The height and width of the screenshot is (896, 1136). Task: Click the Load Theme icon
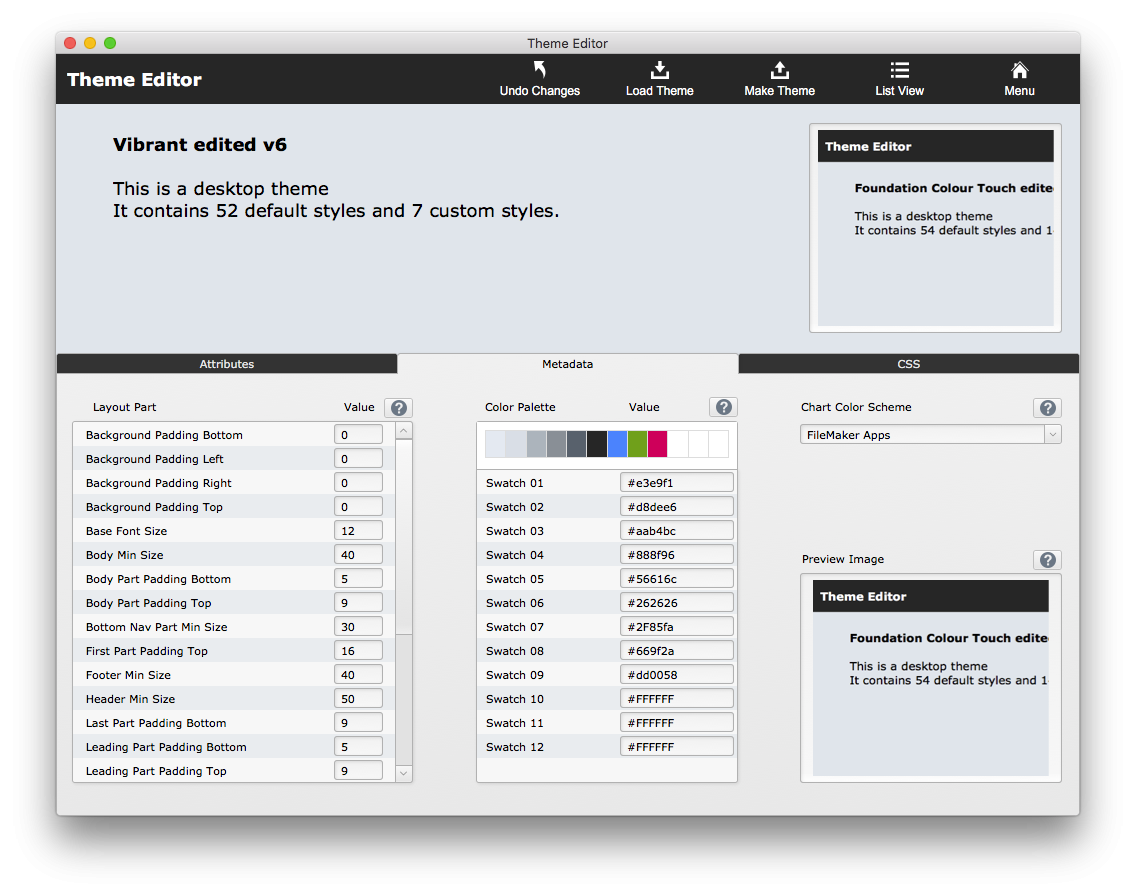pyautogui.click(x=659, y=70)
